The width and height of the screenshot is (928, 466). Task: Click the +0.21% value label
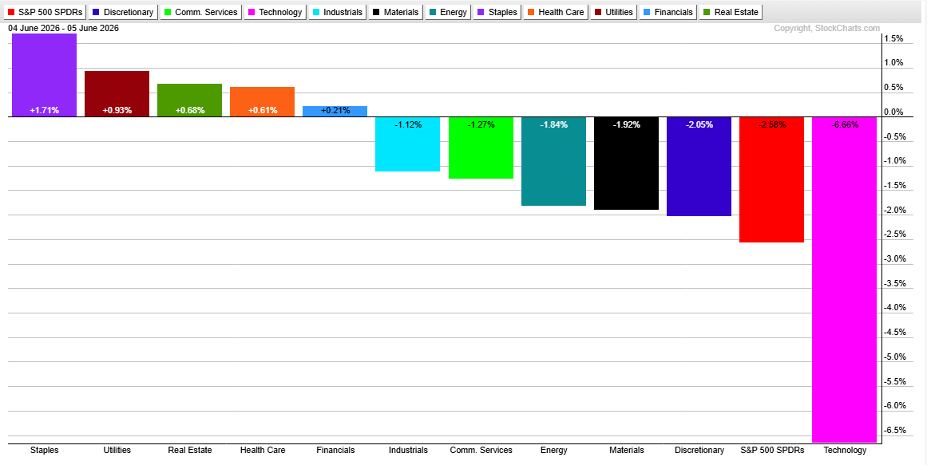tap(335, 110)
